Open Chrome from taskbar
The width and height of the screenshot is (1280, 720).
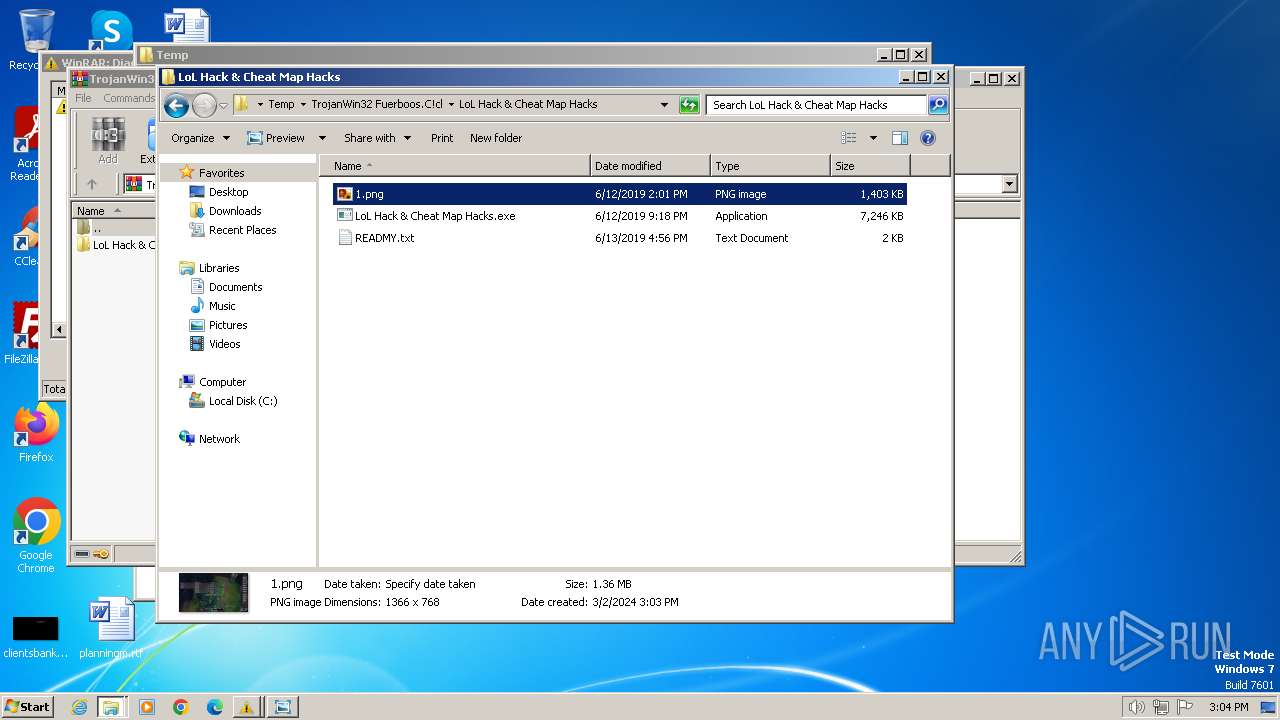pyautogui.click(x=181, y=707)
